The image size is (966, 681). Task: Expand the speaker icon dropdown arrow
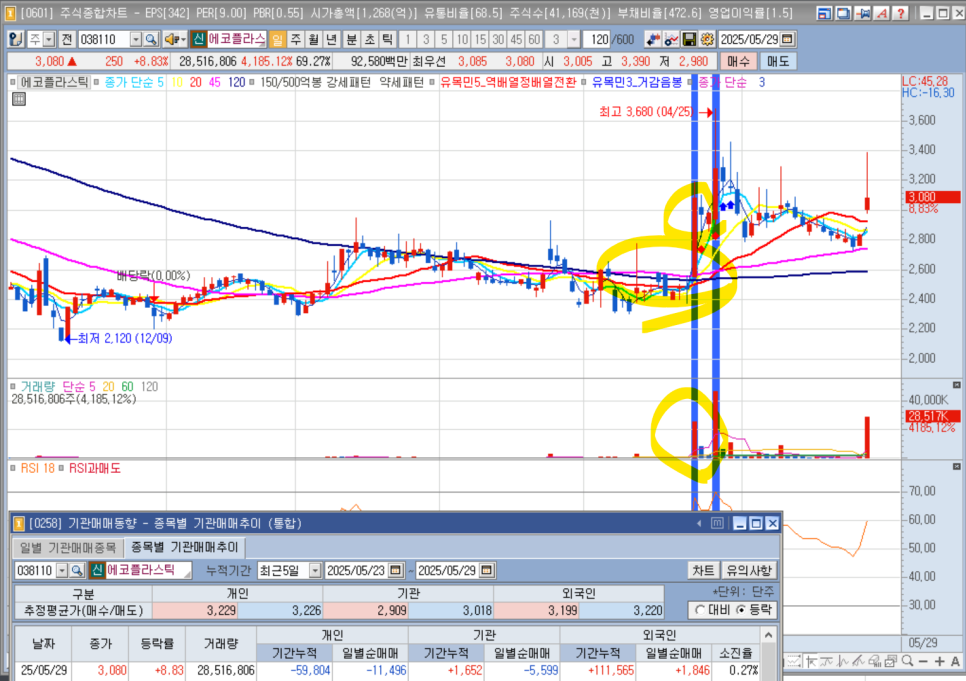183,39
